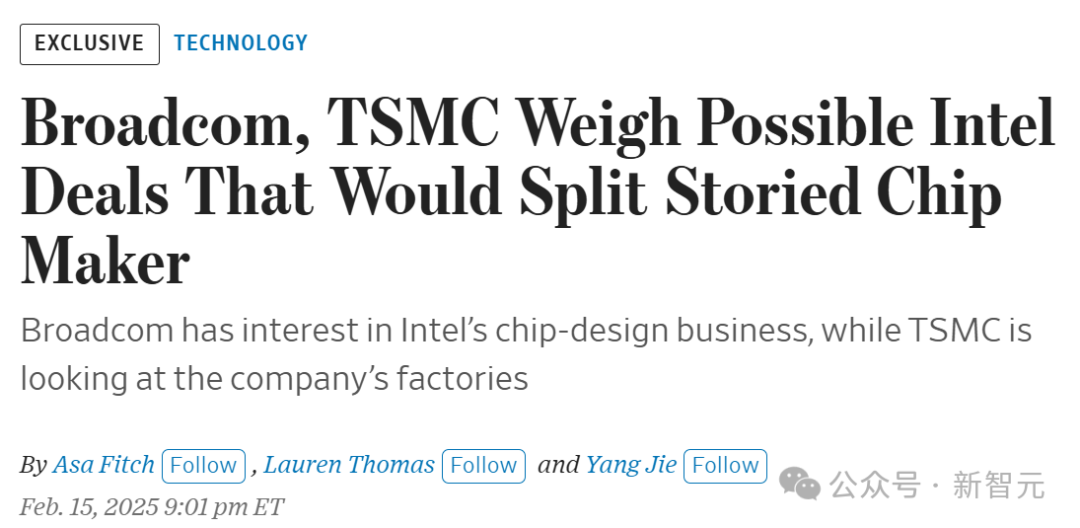Follow author Yang Jie
Viewport: 1080px width, 528px height.
point(725,466)
